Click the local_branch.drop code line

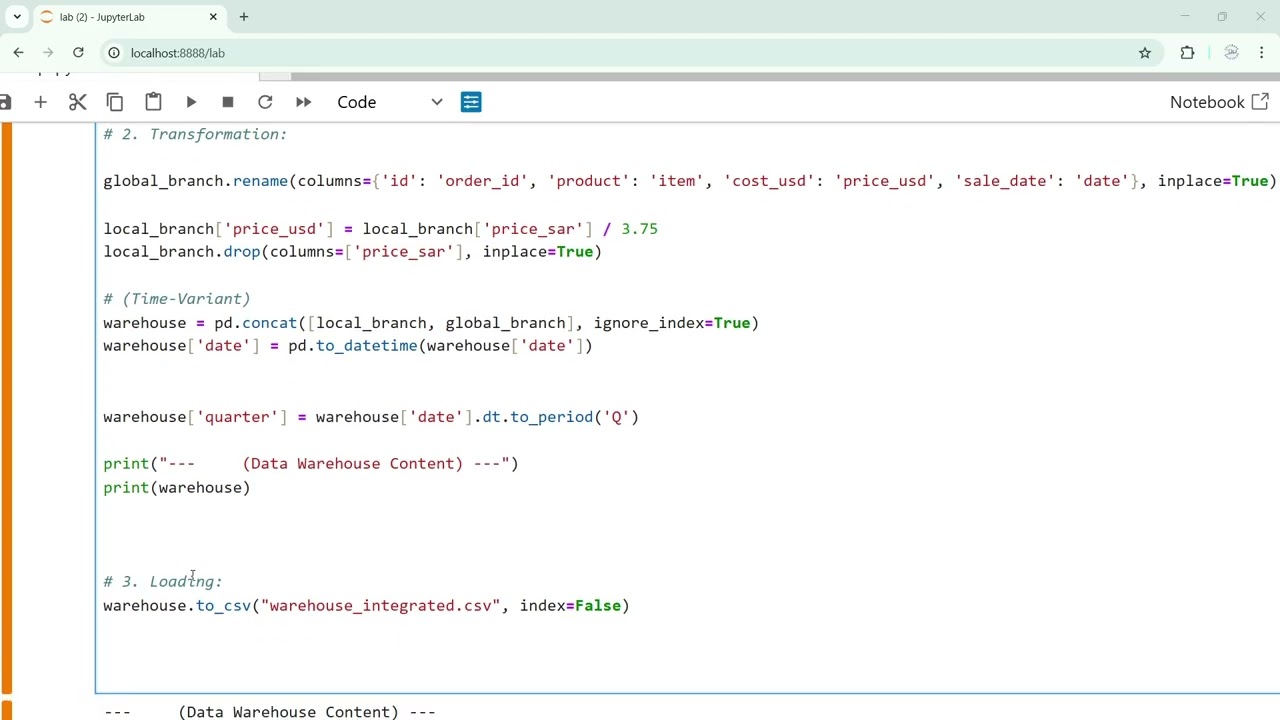[352, 252]
